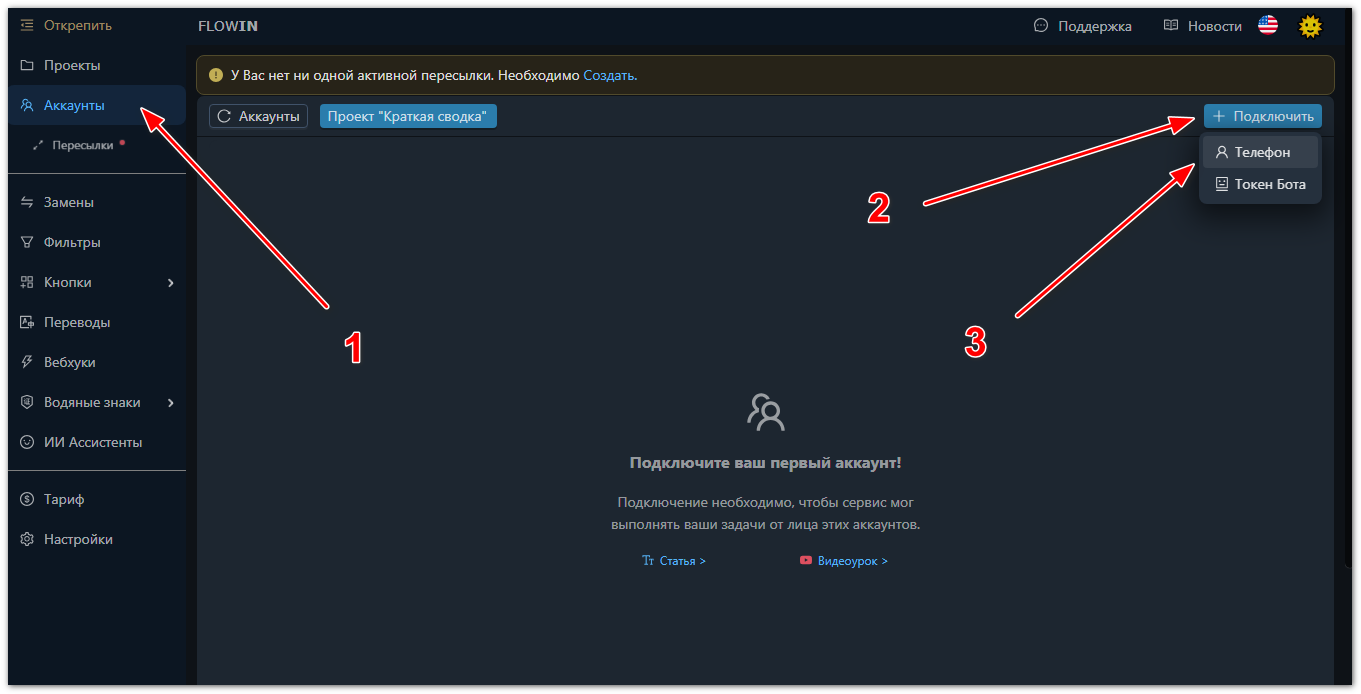1361x694 pixels.
Task: Refresh the Аккаунты list button
Action: click(258, 116)
